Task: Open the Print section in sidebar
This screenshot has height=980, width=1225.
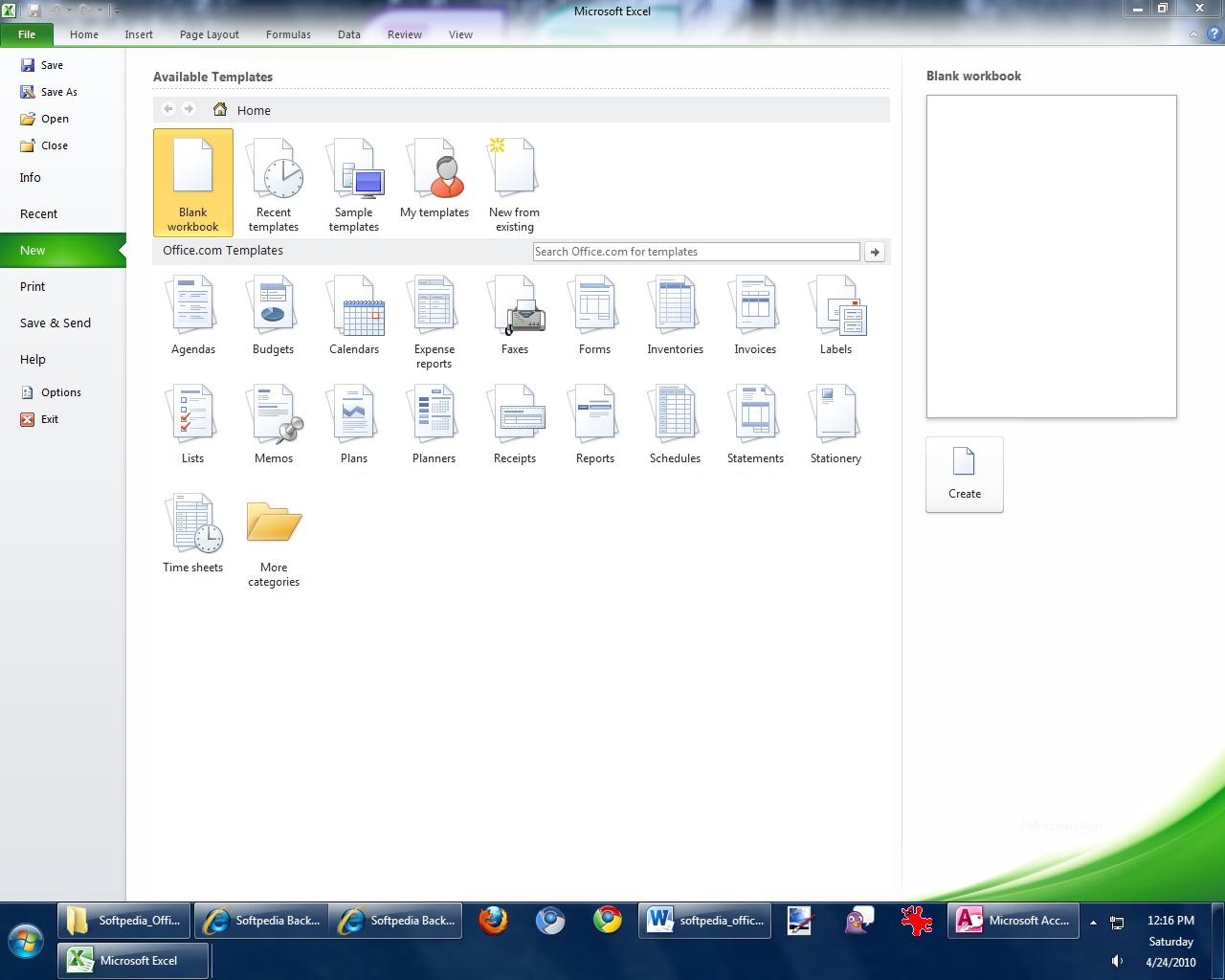Action: 33,287
